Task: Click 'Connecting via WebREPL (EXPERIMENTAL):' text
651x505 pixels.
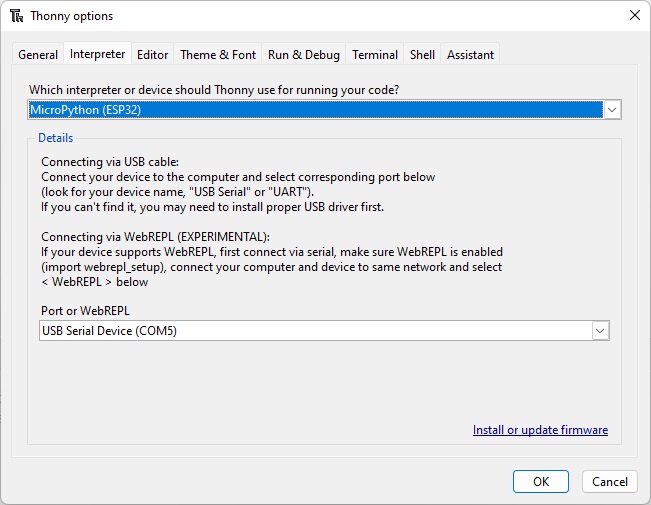Action: [x=155, y=237]
